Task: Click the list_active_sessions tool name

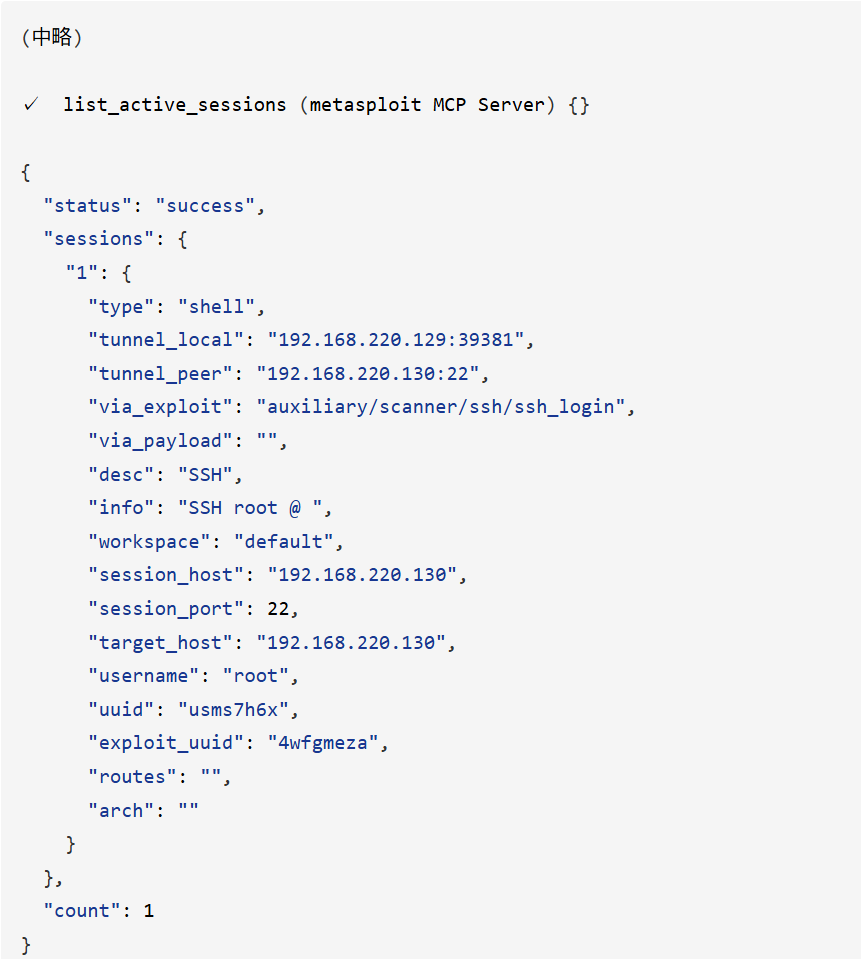Action: click(x=175, y=105)
